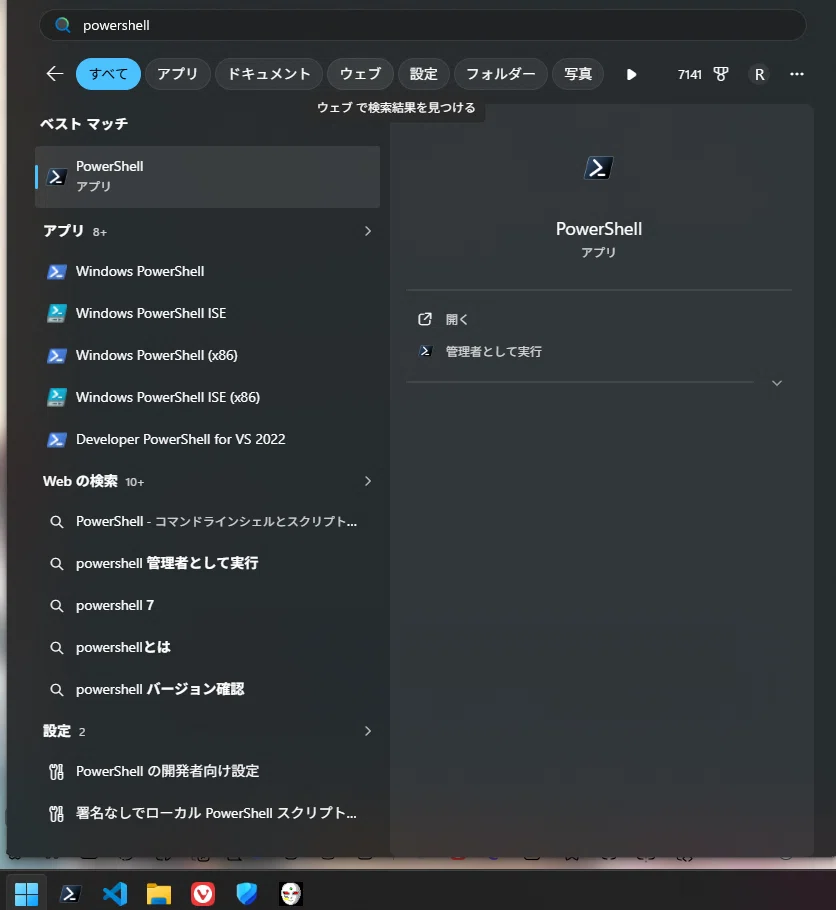
Task: Open the R account avatar
Action: point(759,74)
